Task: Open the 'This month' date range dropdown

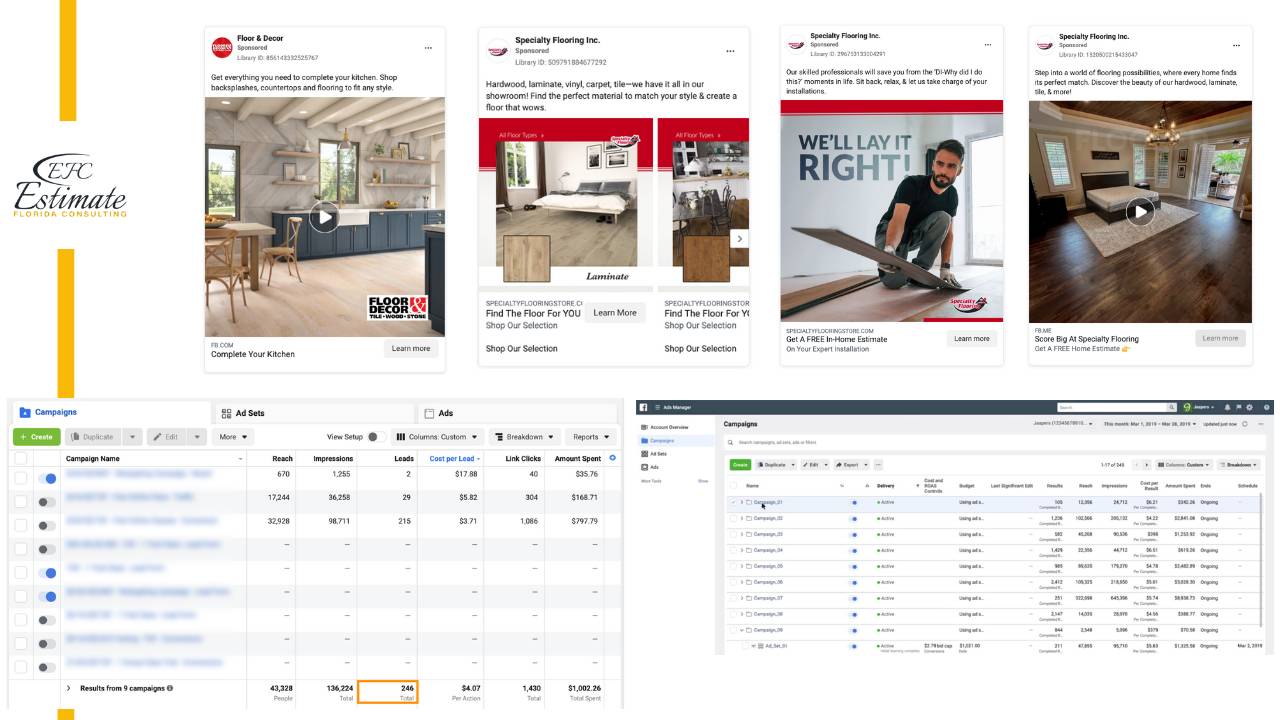Action: point(1150,424)
